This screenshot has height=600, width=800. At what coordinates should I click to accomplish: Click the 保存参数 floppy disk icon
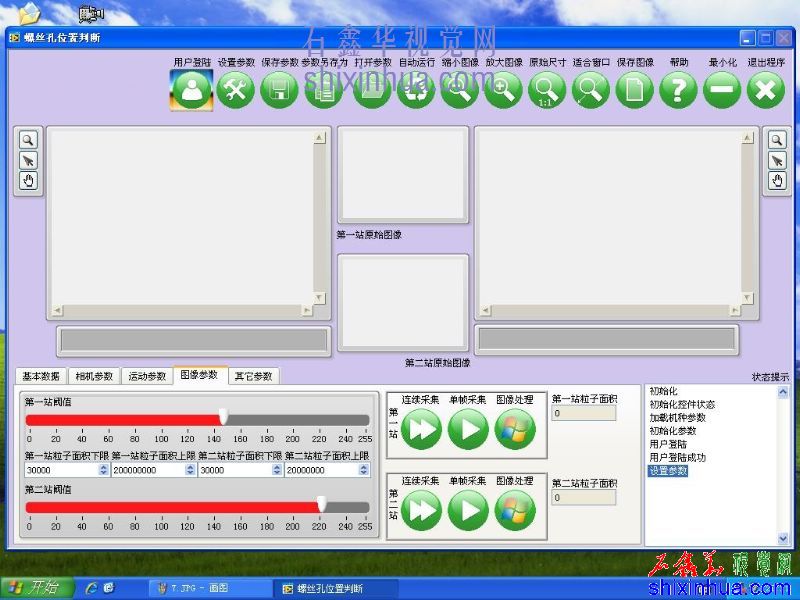(279, 90)
